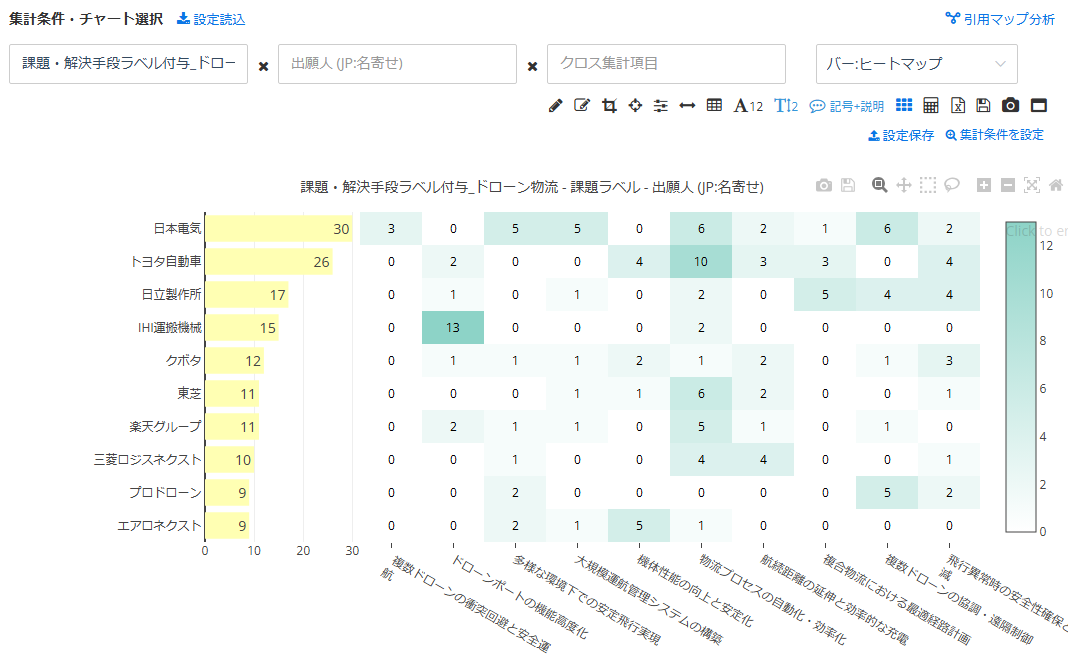This screenshot has height=671, width=1068.
Task: Toggle the box select mode
Action: pyautogui.click(x=928, y=185)
